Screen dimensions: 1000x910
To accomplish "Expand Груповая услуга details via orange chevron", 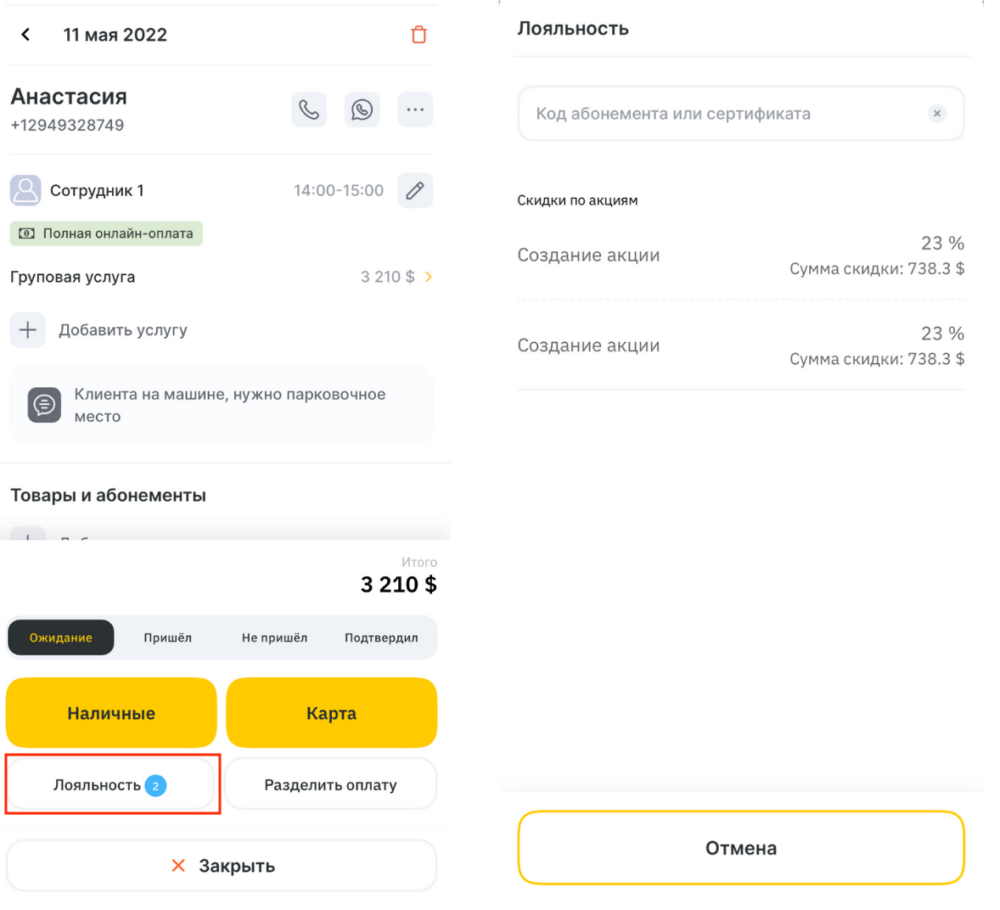I will pyautogui.click(x=429, y=277).
